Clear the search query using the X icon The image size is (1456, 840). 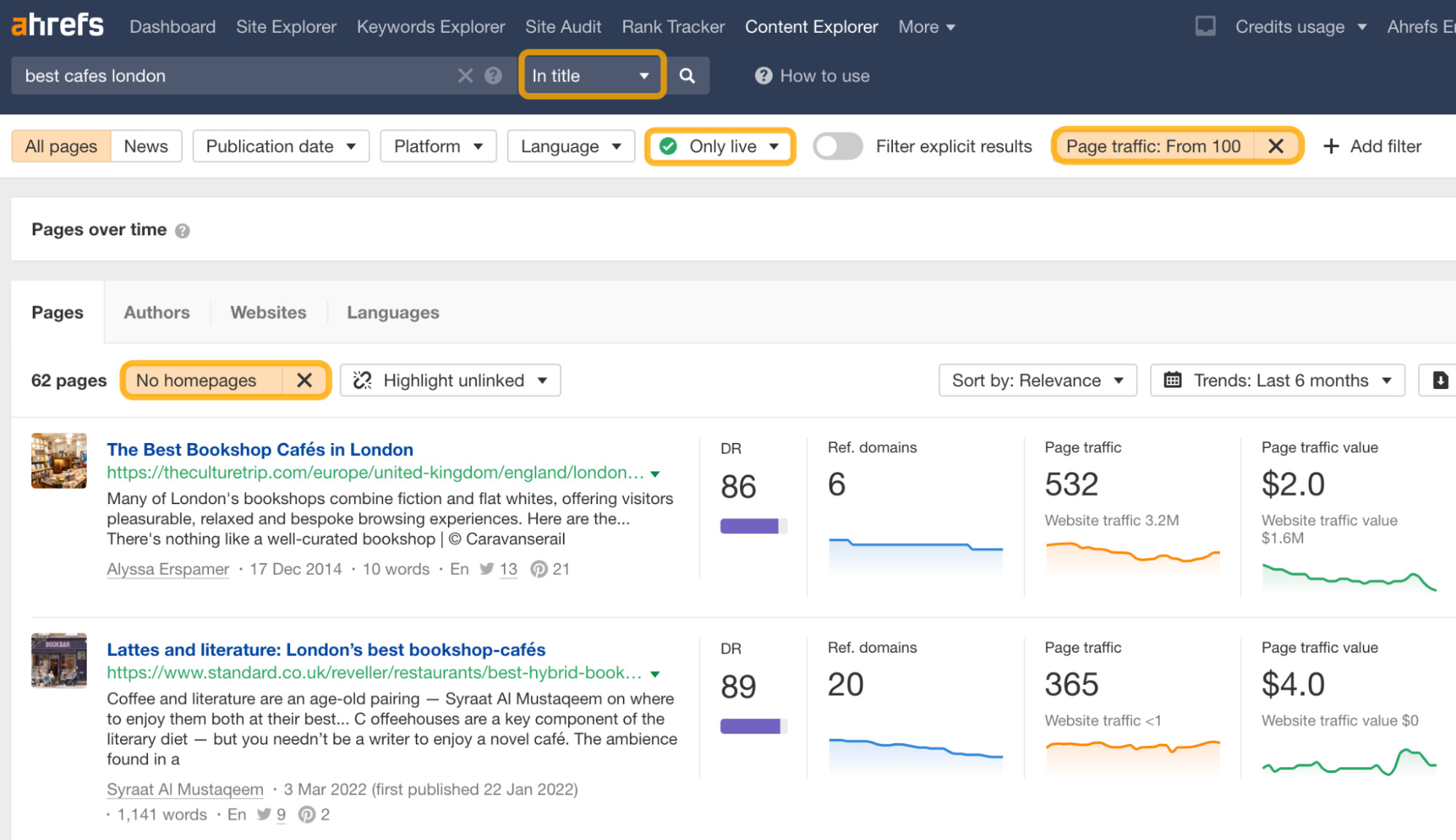[x=465, y=75]
